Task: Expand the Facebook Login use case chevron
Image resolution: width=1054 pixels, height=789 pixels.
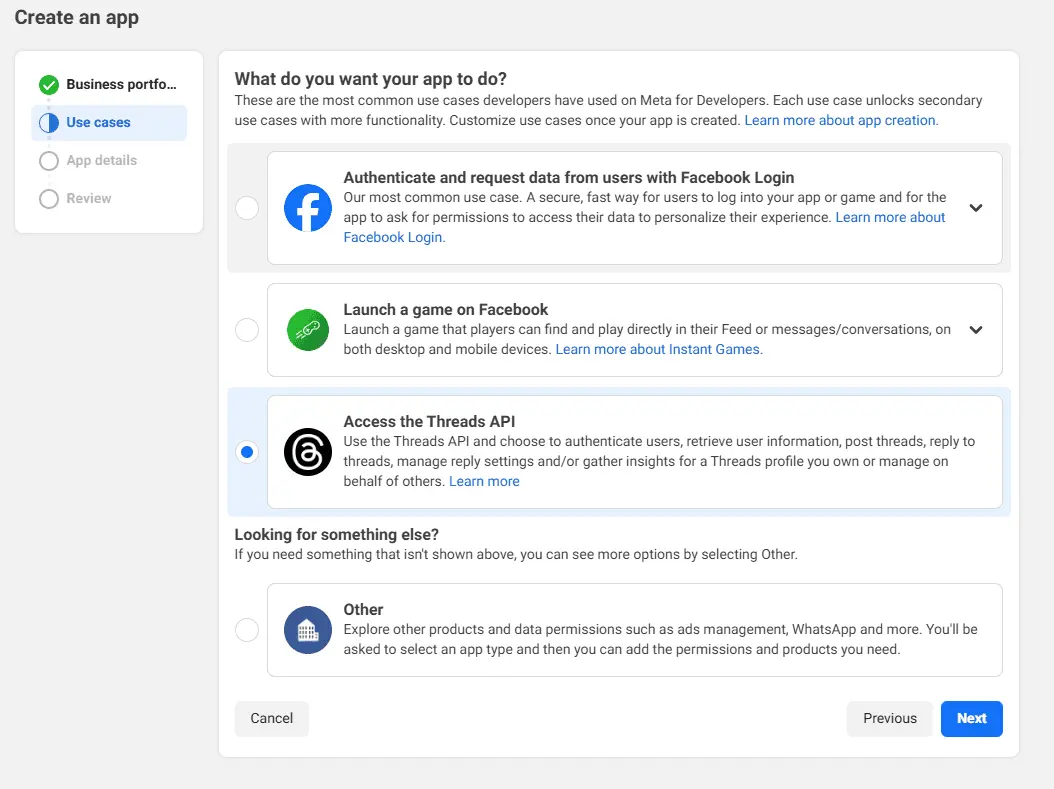Action: (975, 208)
